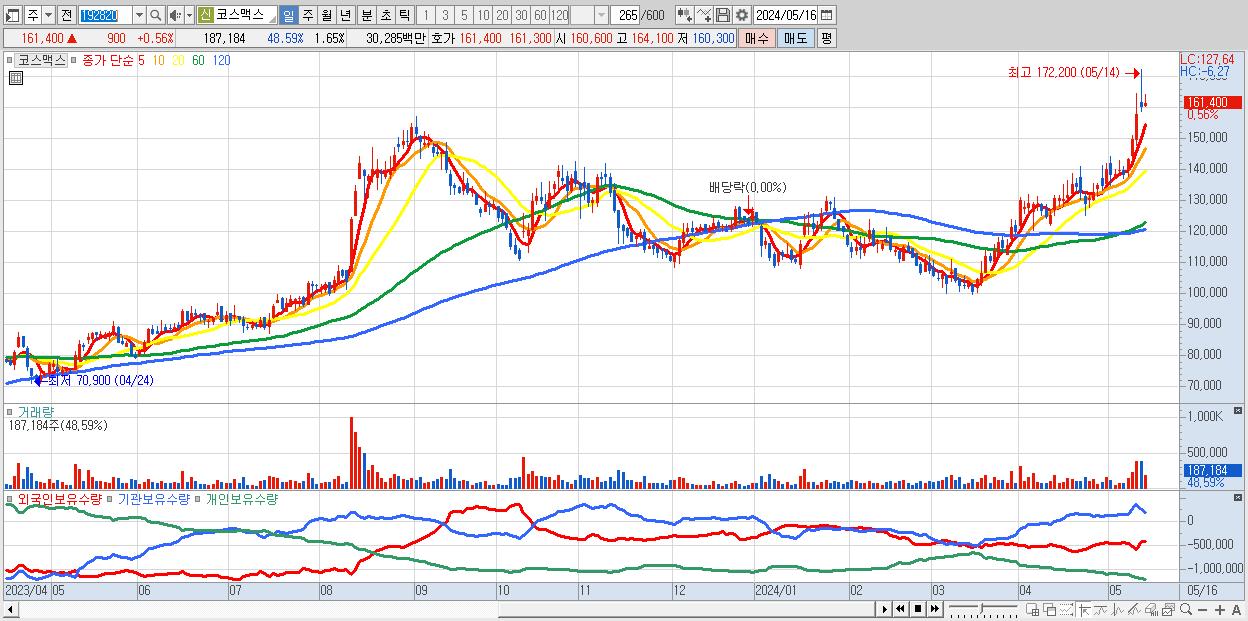This screenshot has height=621, width=1248.
Task: Click the stock code field 192820
Action: click(105, 16)
